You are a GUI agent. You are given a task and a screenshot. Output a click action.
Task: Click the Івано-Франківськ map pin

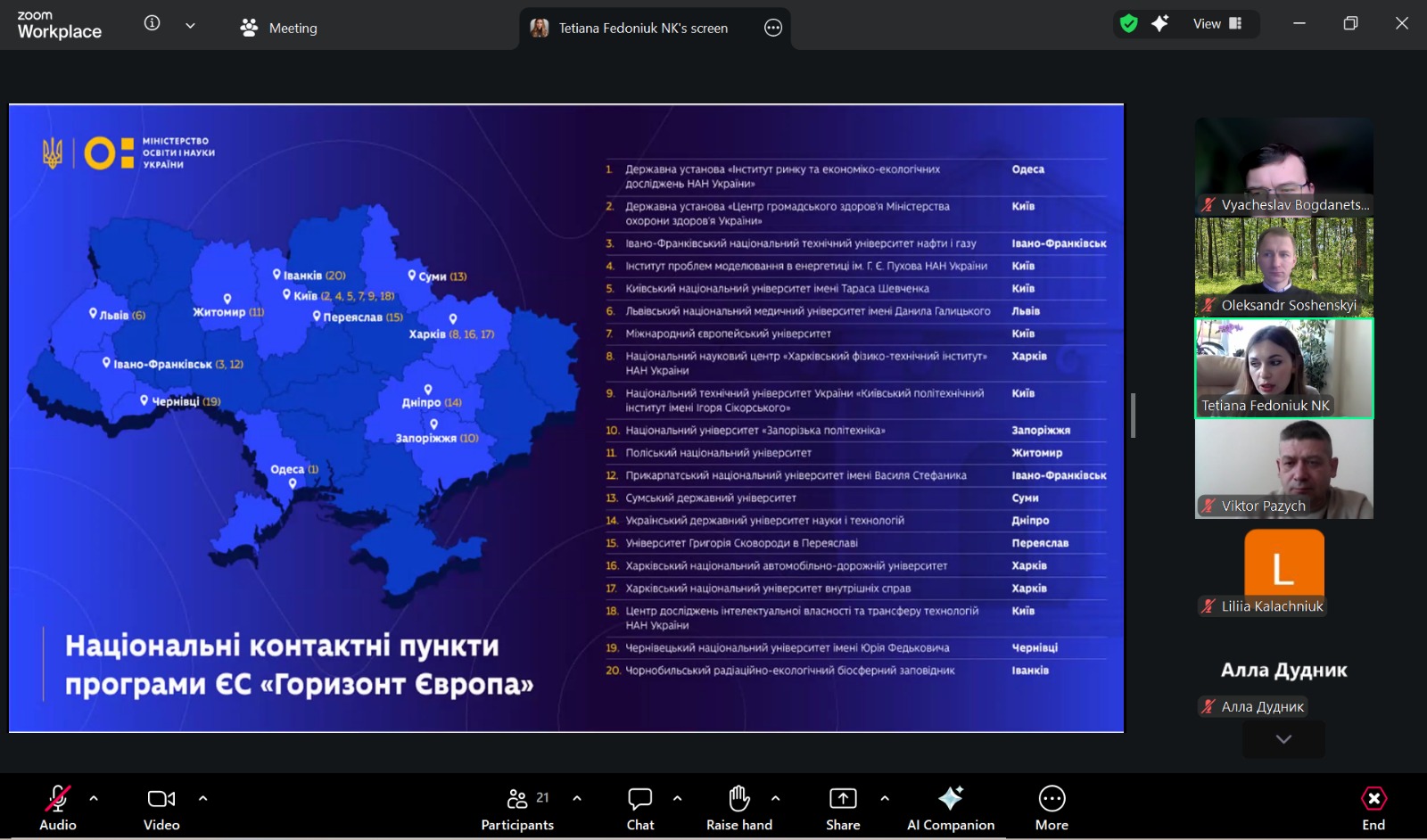(x=106, y=363)
